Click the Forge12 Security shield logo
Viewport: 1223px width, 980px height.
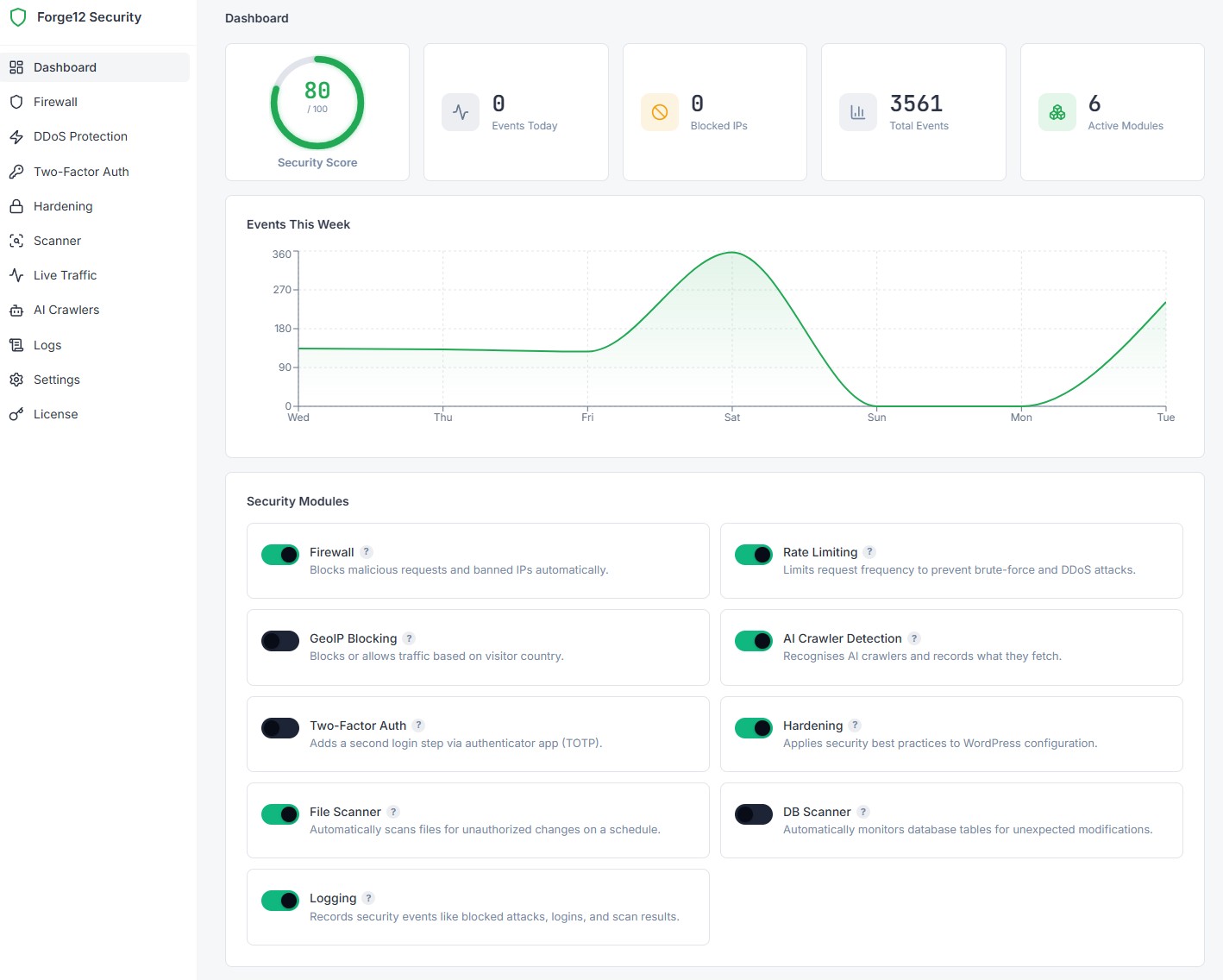[18, 17]
